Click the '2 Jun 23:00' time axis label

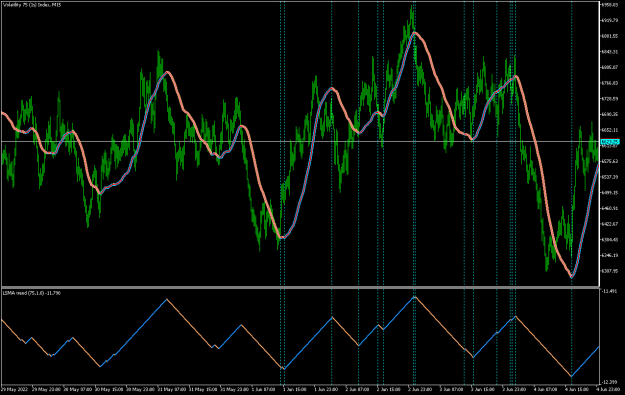(x=420, y=389)
